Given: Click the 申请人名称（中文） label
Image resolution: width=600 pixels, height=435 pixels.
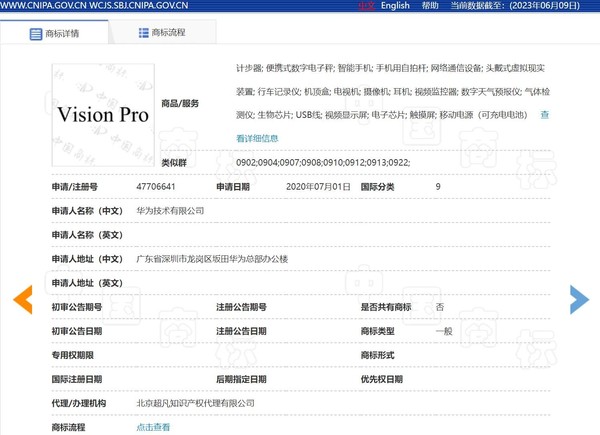Looking at the screenshot, I should click(x=87, y=211).
